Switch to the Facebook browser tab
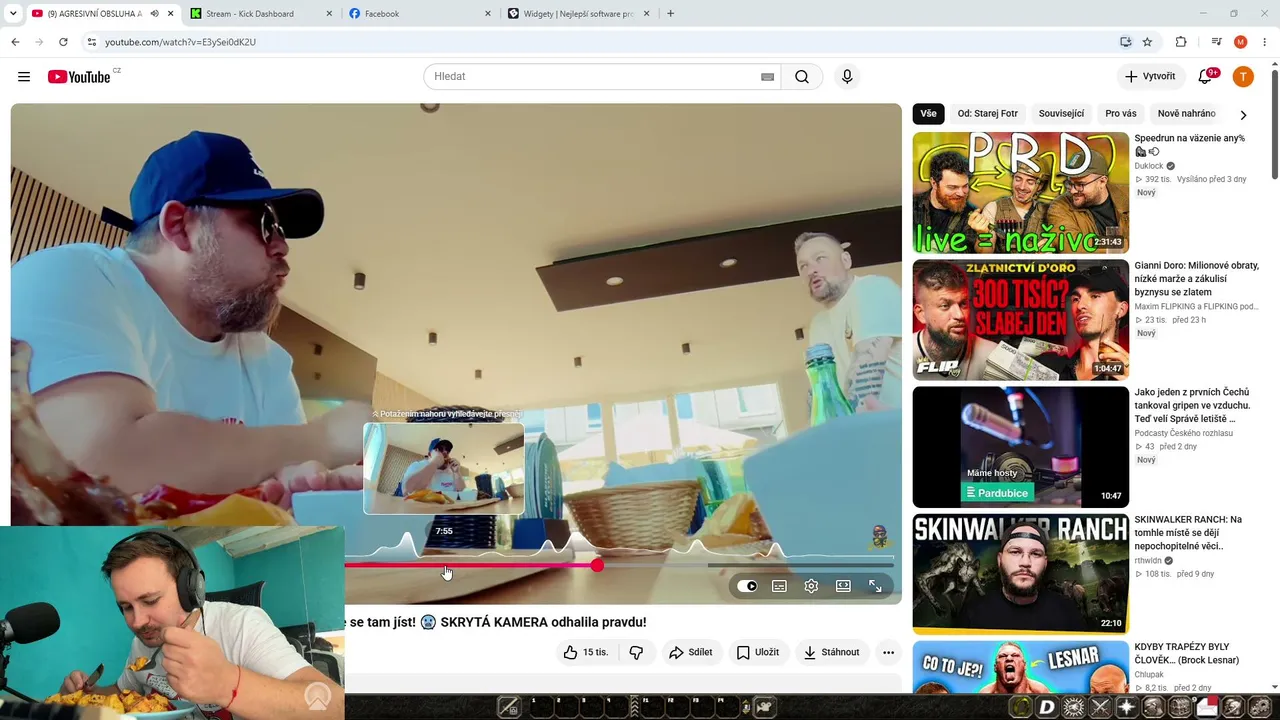This screenshot has height=720, width=1280. point(420,14)
